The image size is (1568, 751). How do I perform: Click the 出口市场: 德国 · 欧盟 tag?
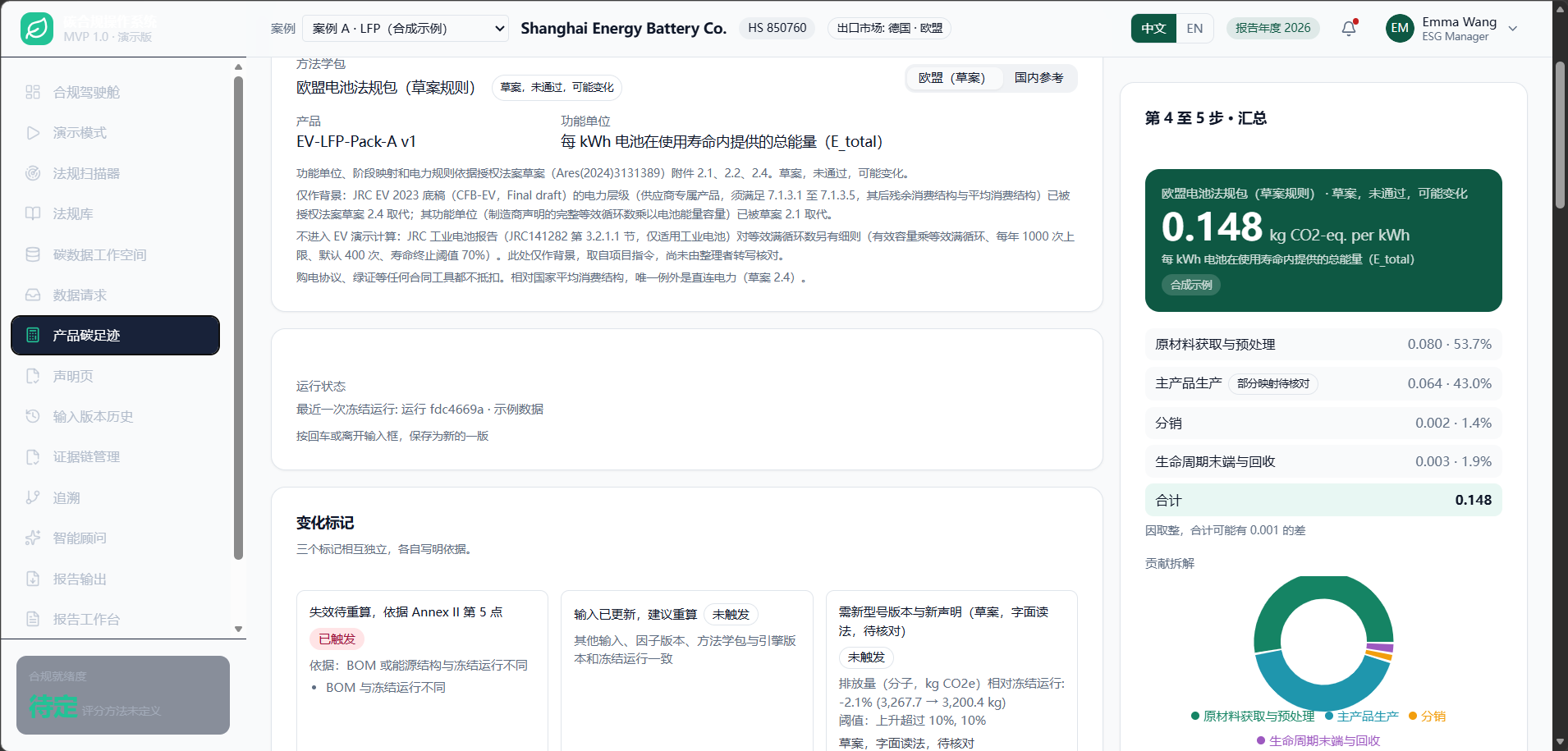[x=889, y=28]
